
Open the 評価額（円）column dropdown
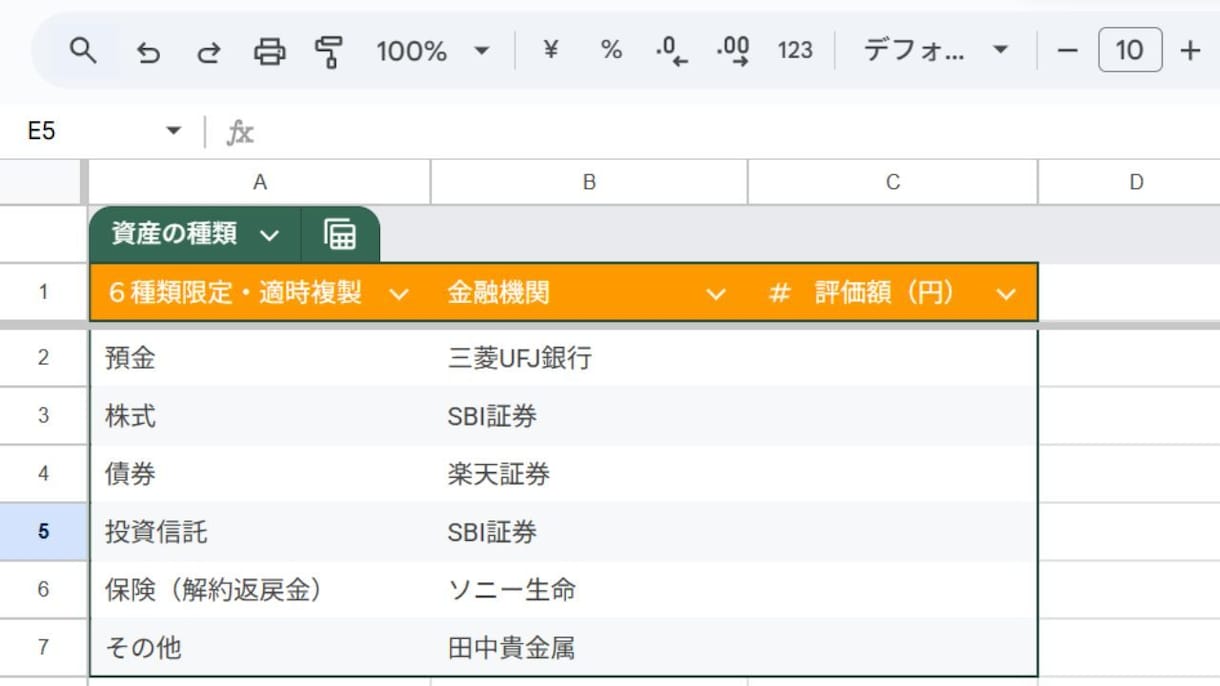(x=1006, y=294)
